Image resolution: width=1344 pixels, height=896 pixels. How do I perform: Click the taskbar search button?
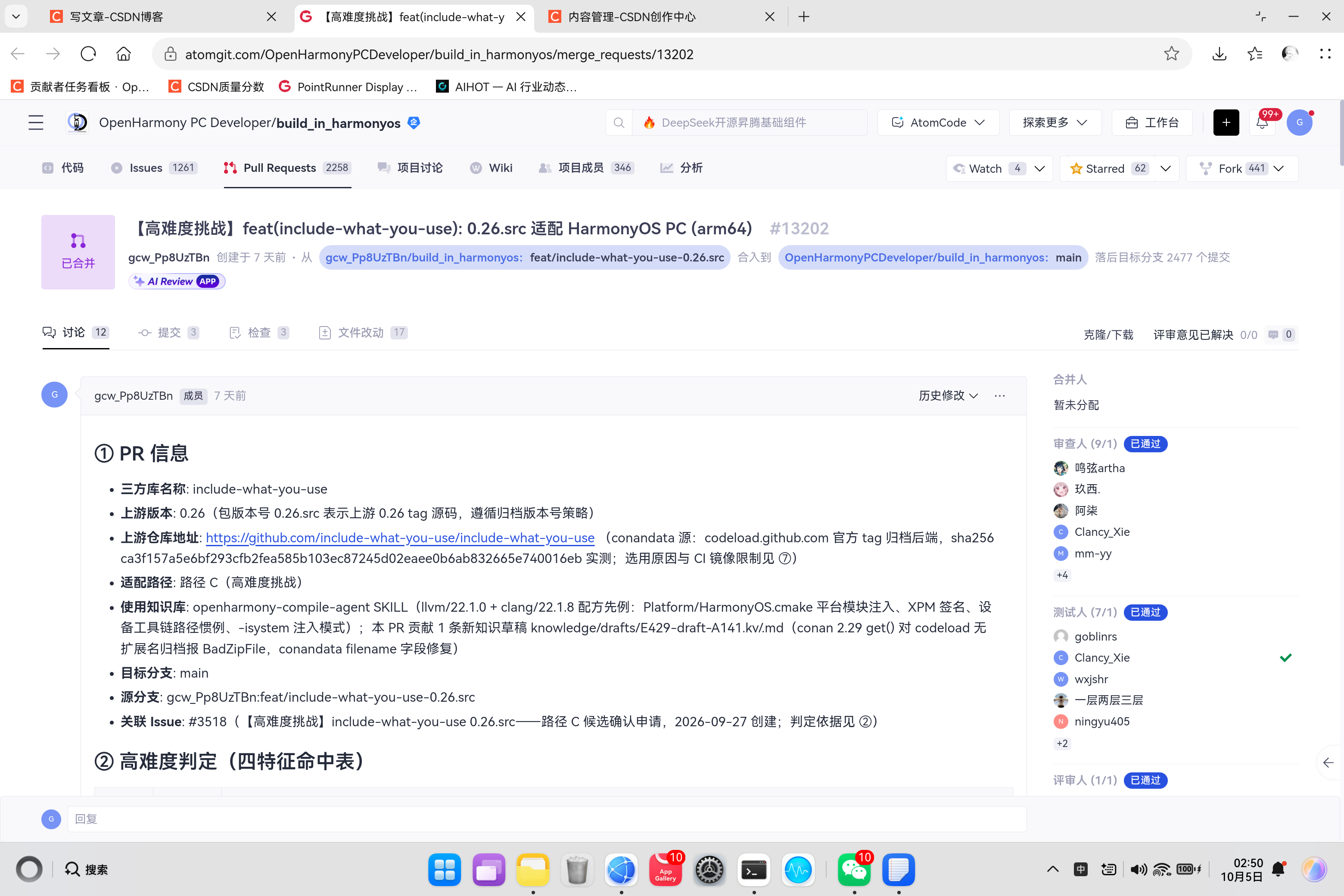tap(86, 870)
